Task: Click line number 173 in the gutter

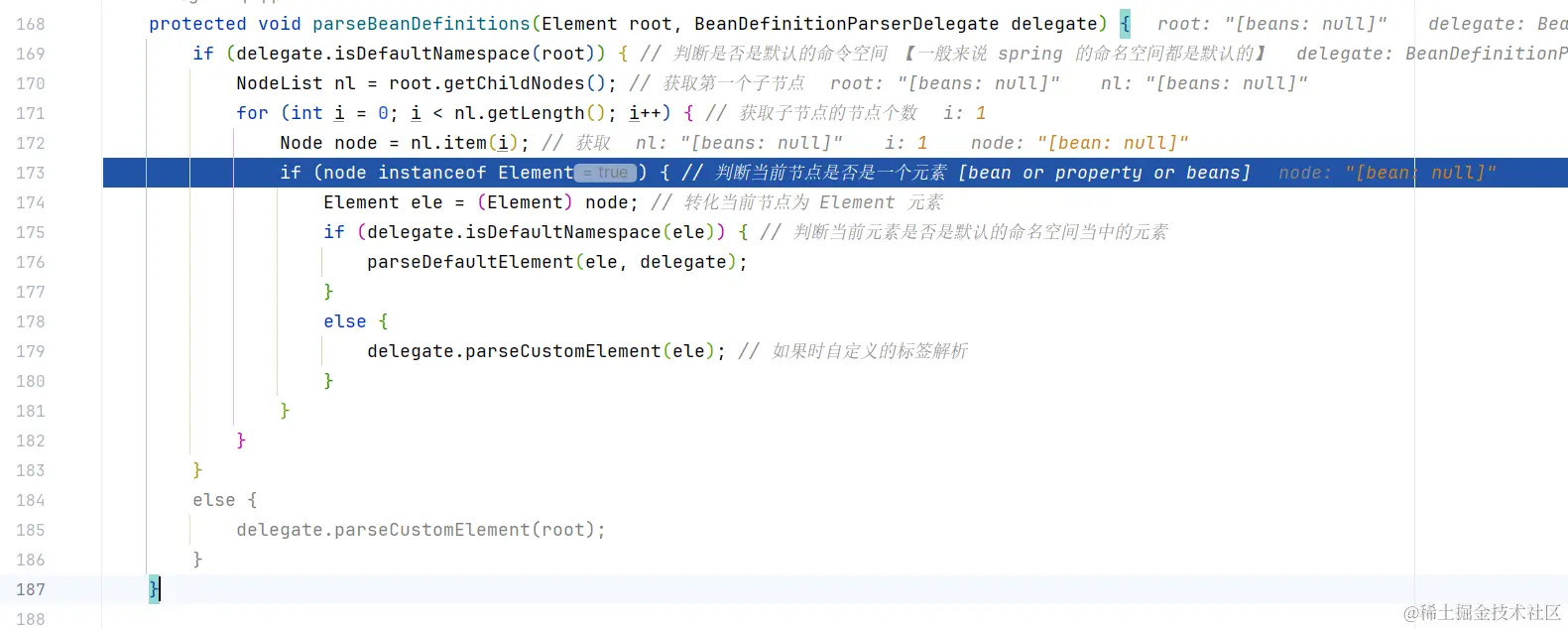Action: point(31,173)
